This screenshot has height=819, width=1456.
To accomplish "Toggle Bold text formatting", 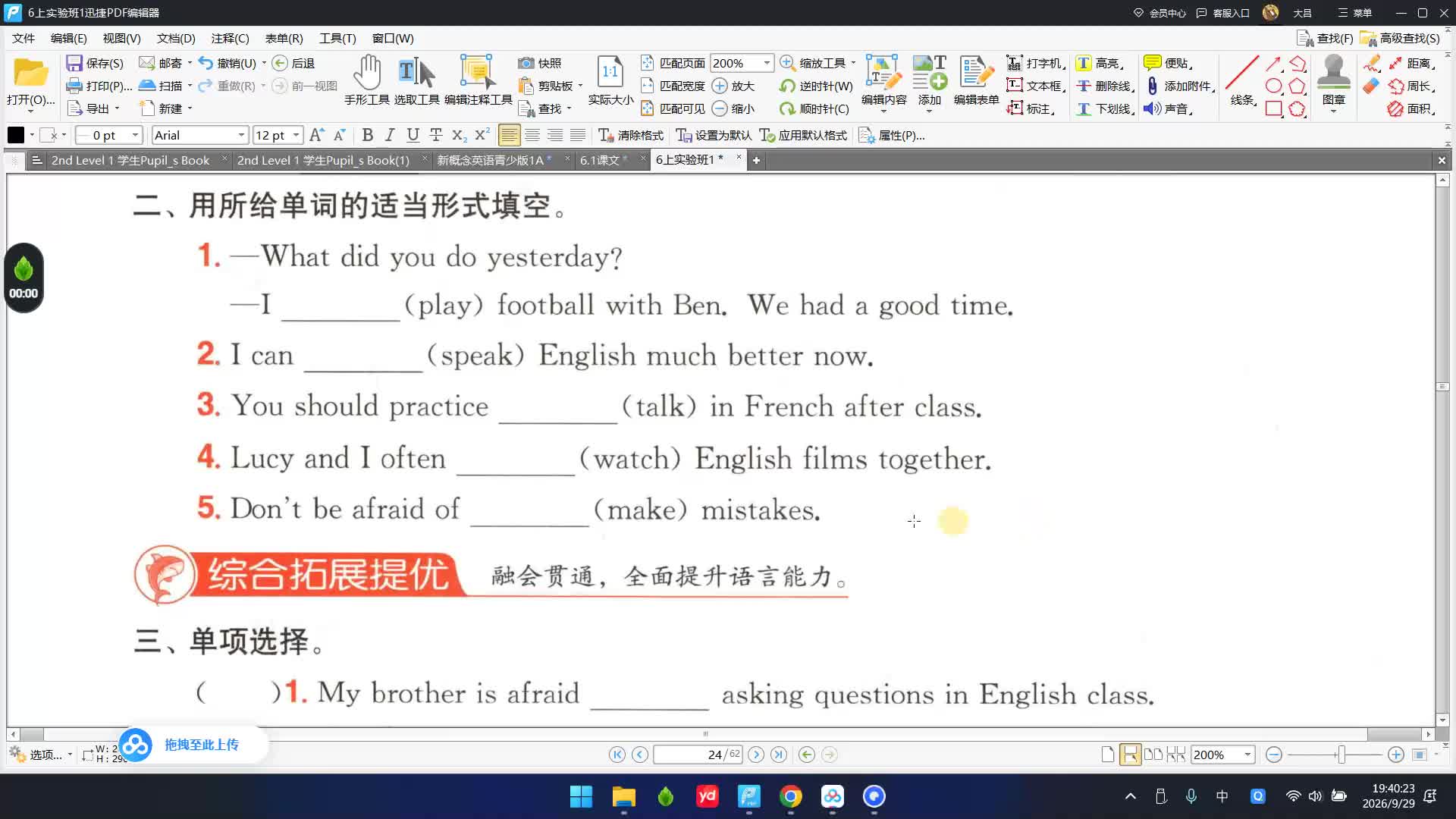I will [x=368, y=135].
